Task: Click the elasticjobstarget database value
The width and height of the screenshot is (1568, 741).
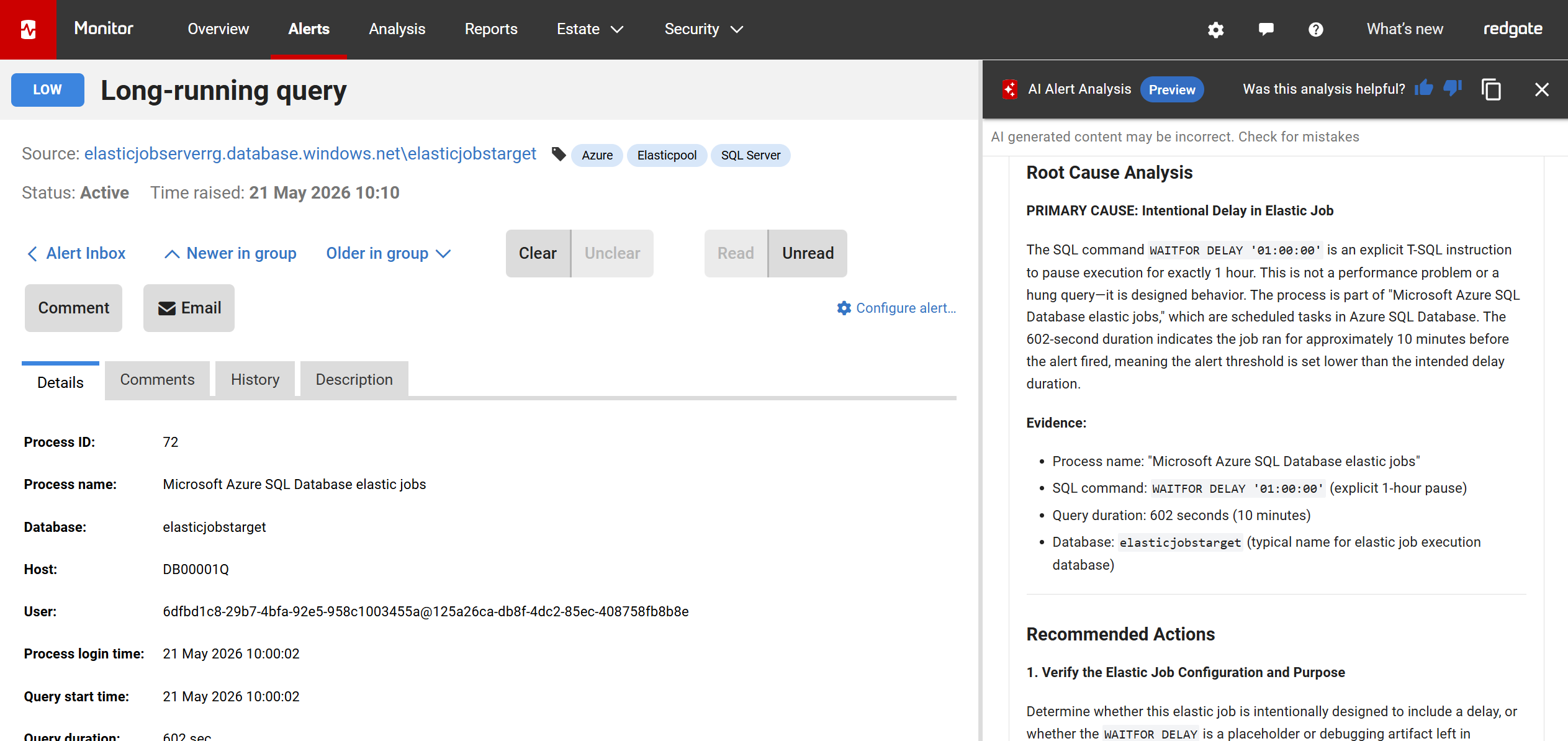Action: pyautogui.click(x=214, y=527)
